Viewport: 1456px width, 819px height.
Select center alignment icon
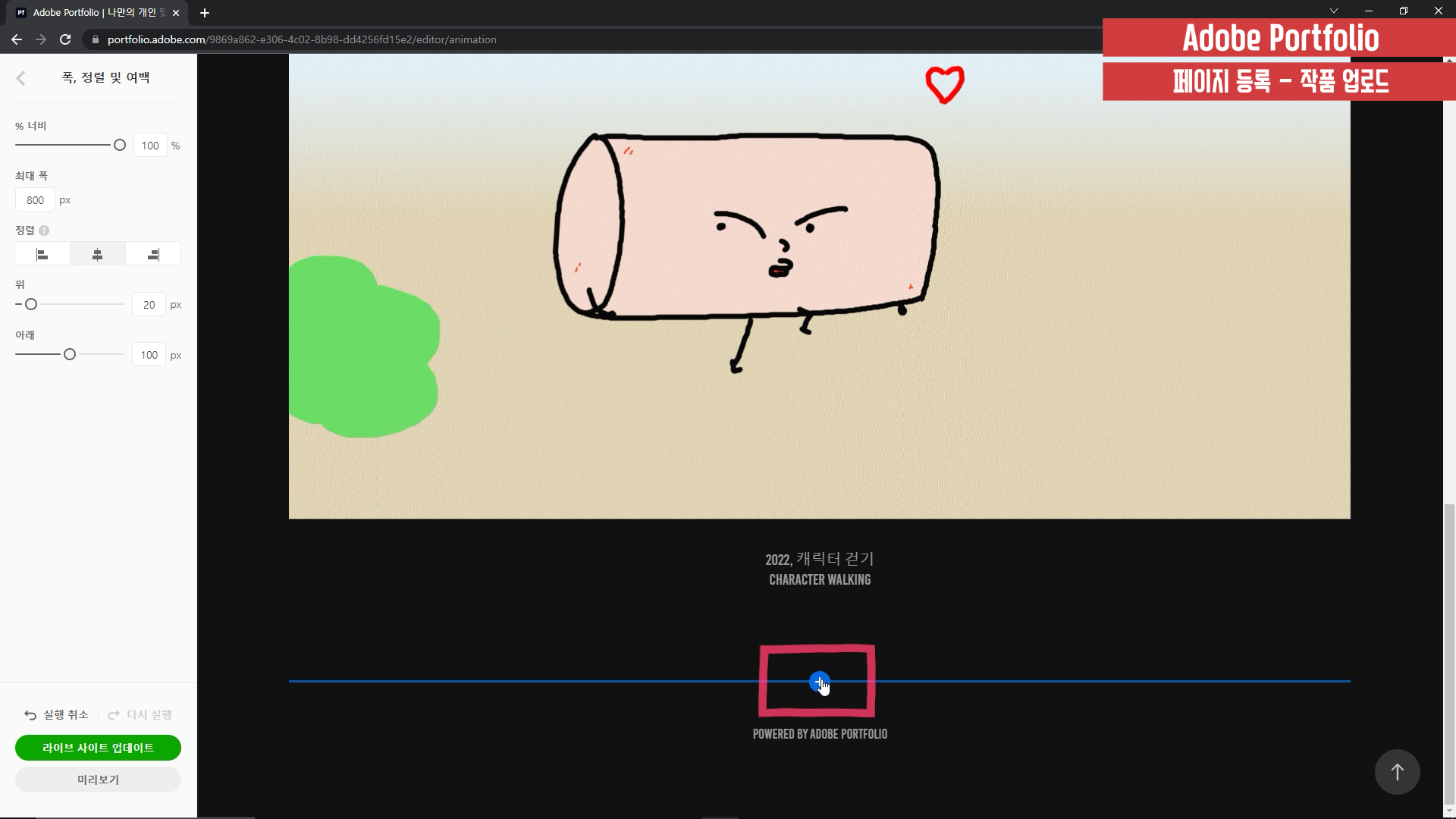pos(97,255)
